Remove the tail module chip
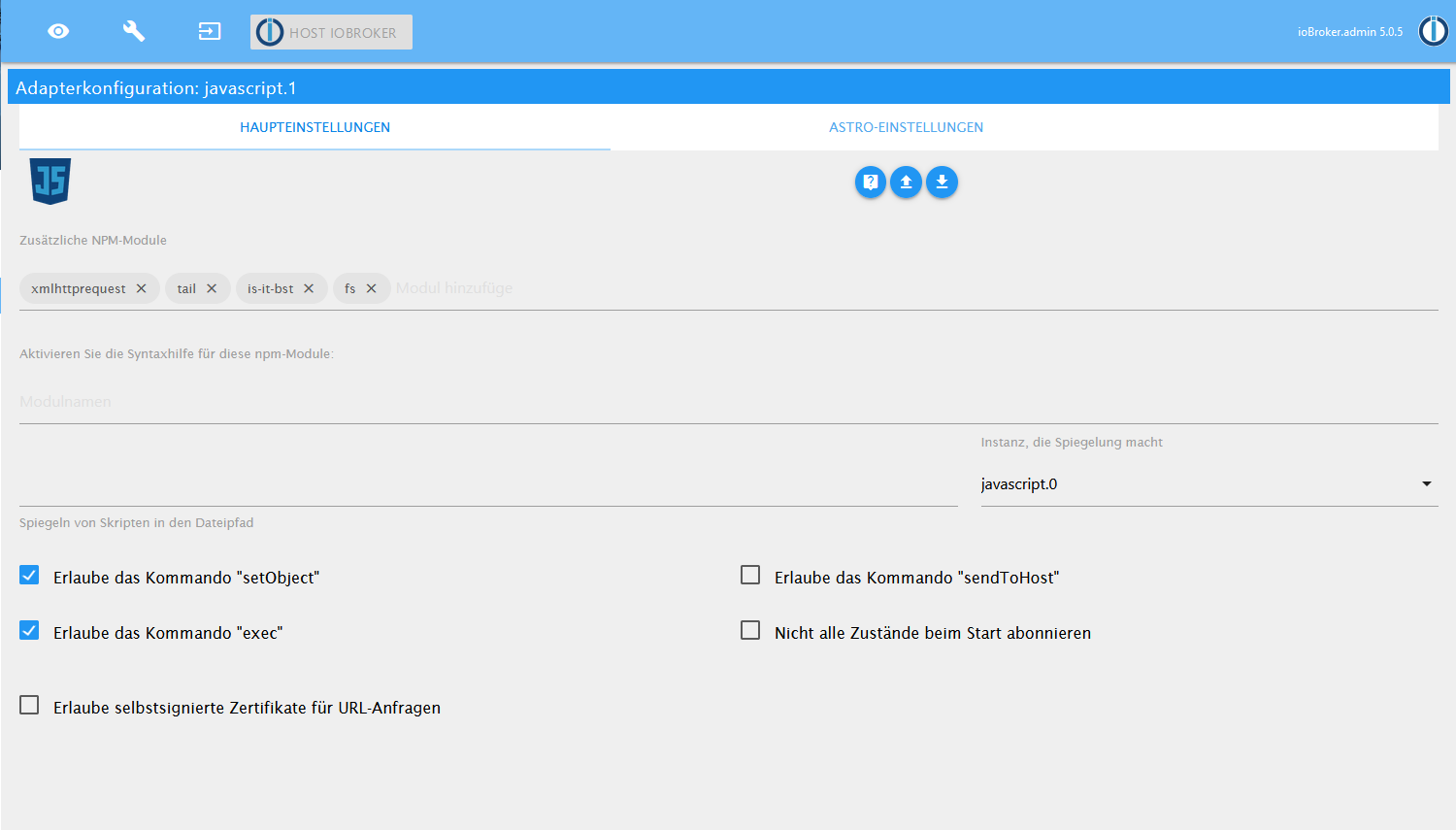Viewport: 1456px width, 830px height. point(212,288)
